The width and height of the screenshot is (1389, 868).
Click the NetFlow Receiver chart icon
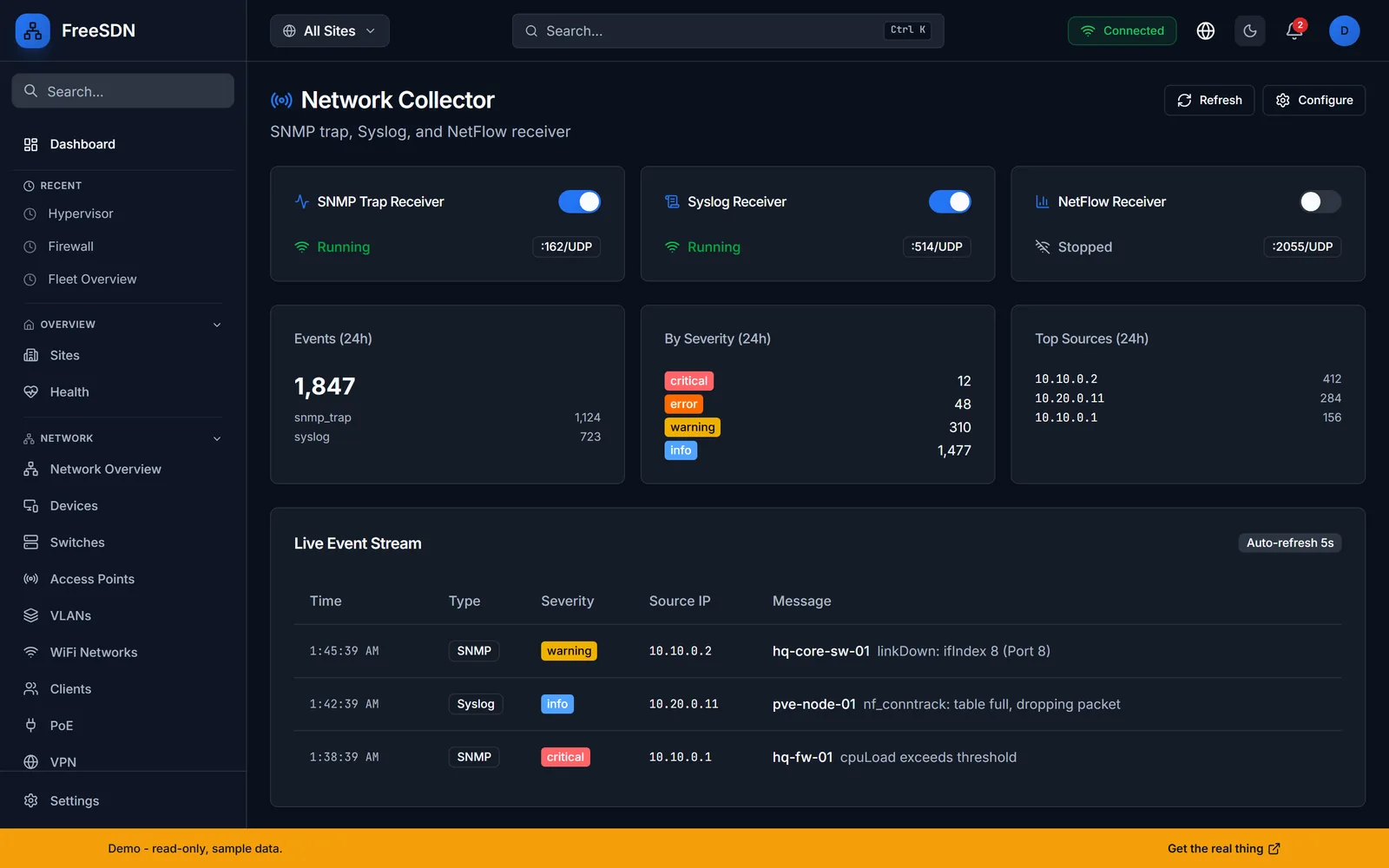point(1043,201)
